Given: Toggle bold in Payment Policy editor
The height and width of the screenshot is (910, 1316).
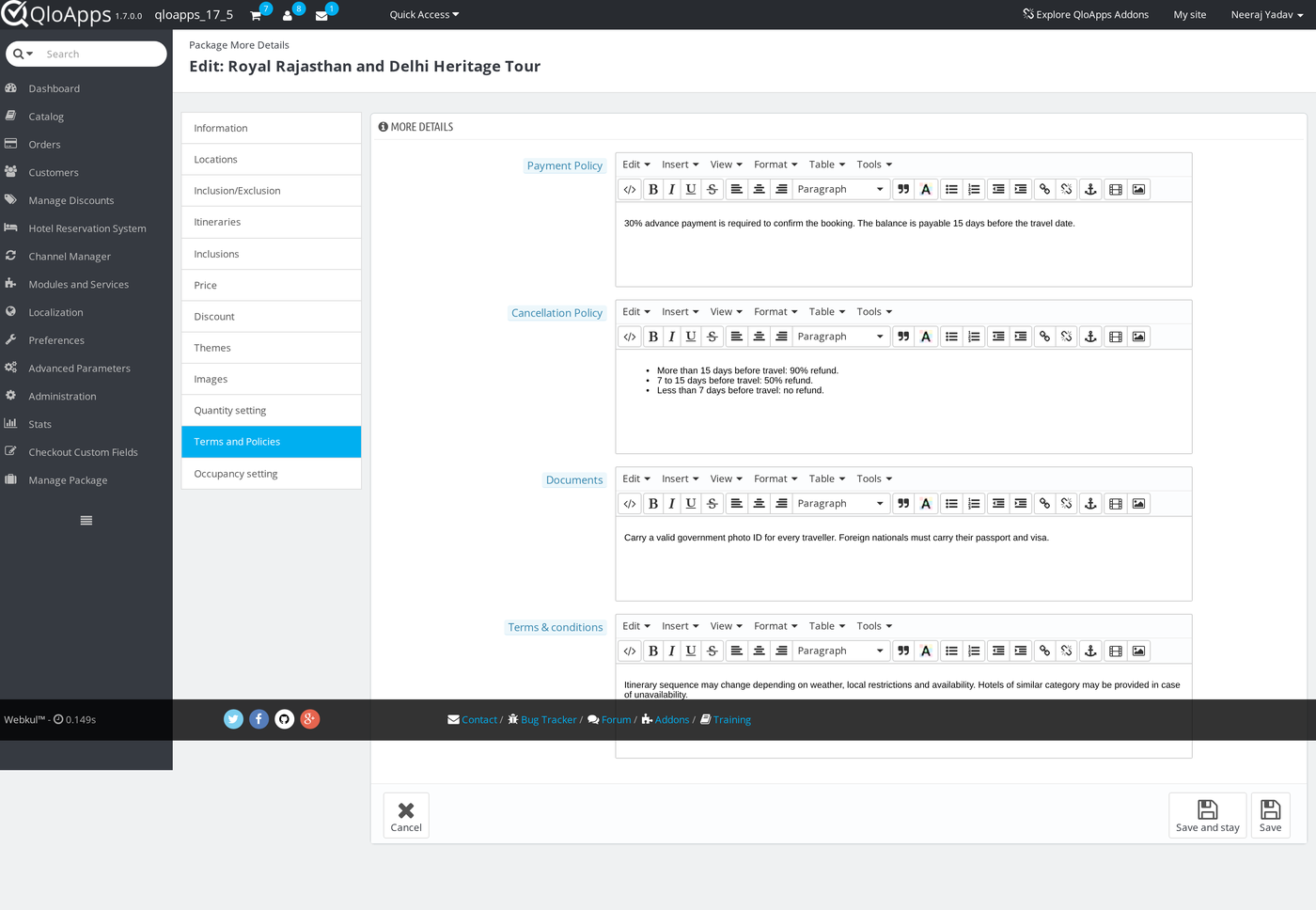Looking at the screenshot, I should 653,189.
